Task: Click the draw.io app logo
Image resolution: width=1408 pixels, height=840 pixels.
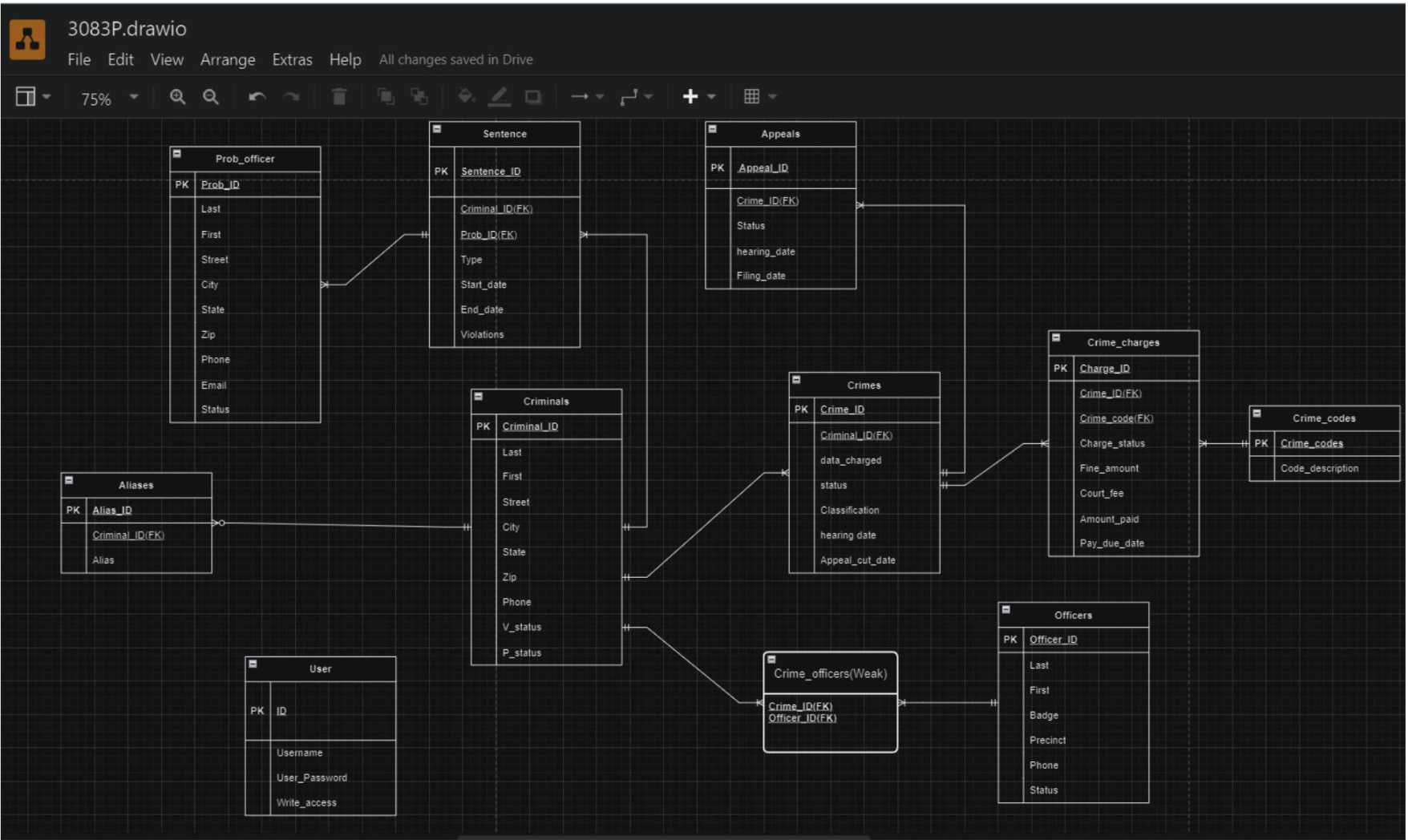Action: pyautogui.click(x=27, y=39)
